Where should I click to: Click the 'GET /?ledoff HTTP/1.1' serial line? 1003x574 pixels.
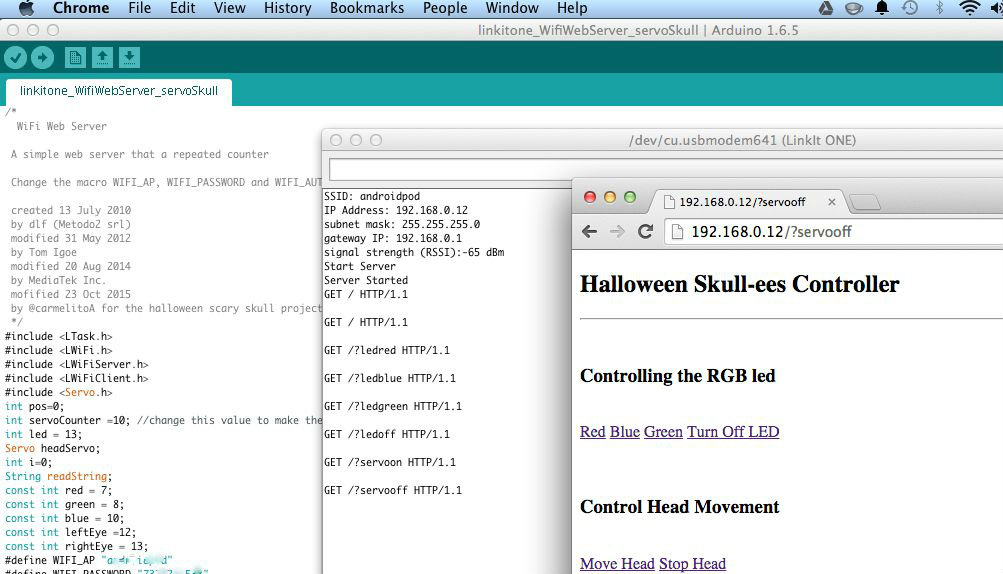tap(386, 434)
